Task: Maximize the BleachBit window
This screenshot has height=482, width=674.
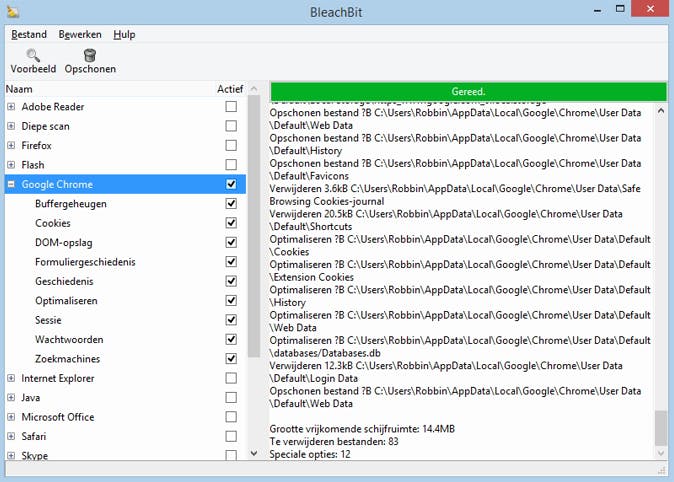Action: tap(620, 9)
